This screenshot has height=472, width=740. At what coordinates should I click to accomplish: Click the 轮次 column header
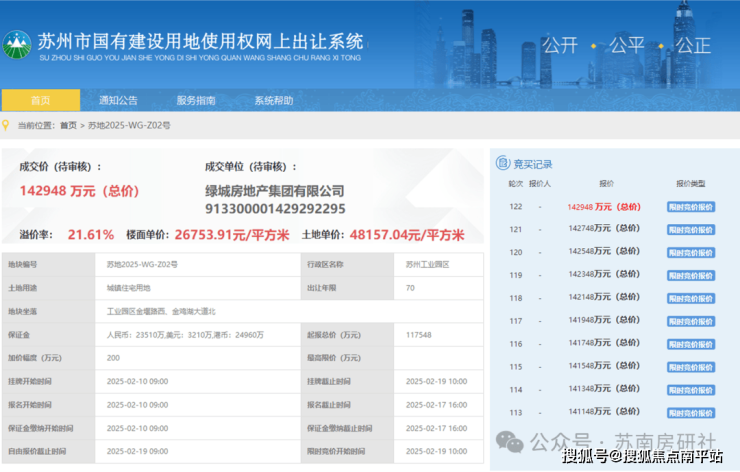pos(516,184)
